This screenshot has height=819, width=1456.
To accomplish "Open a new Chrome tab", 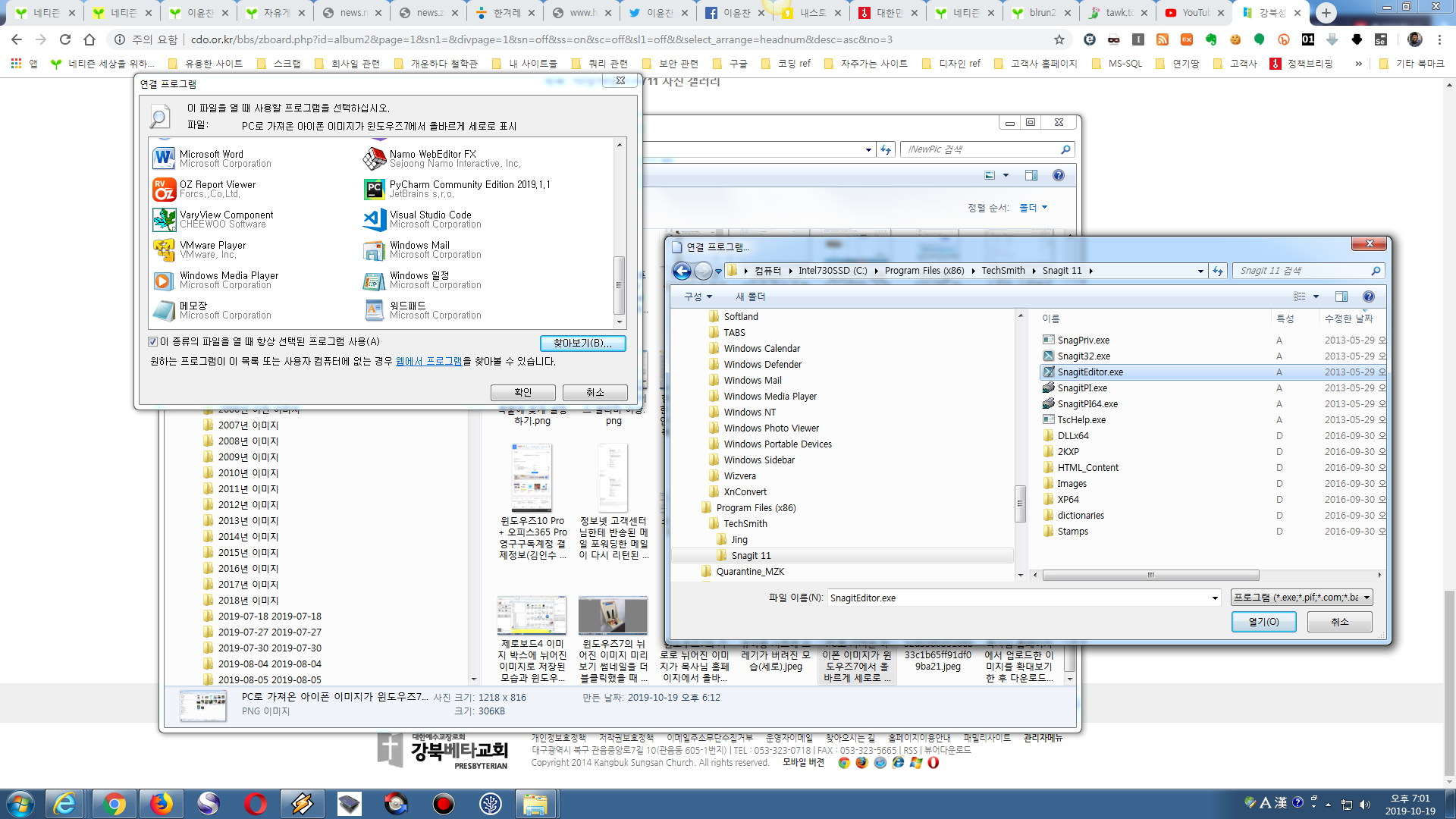I will [x=1326, y=12].
